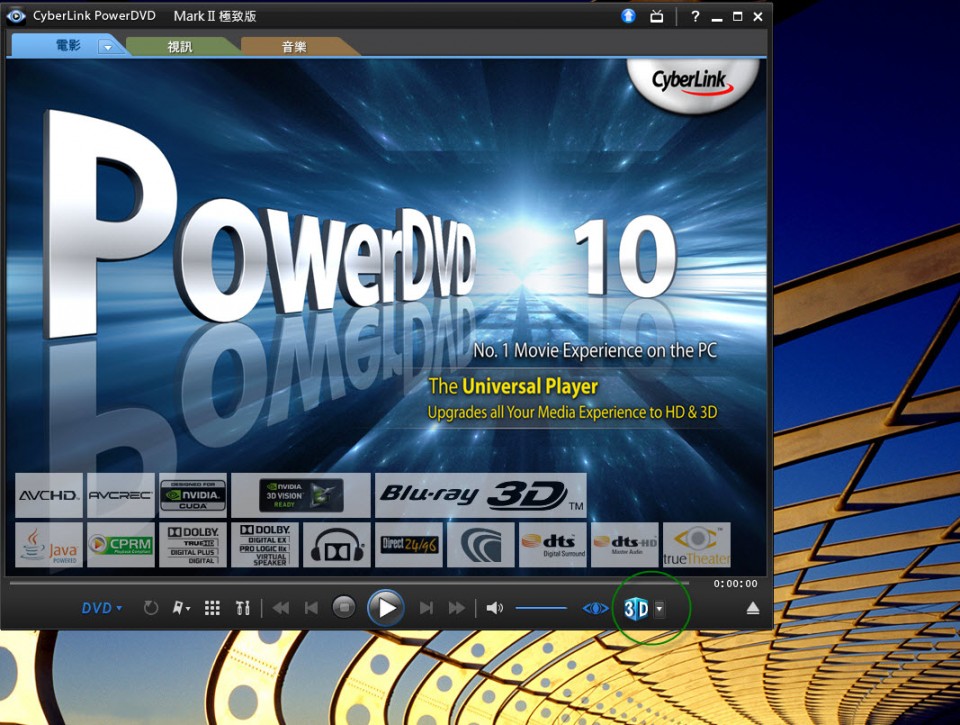This screenshot has width=960, height=725.
Task: Open help via question mark icon
Action: (694, 17)
